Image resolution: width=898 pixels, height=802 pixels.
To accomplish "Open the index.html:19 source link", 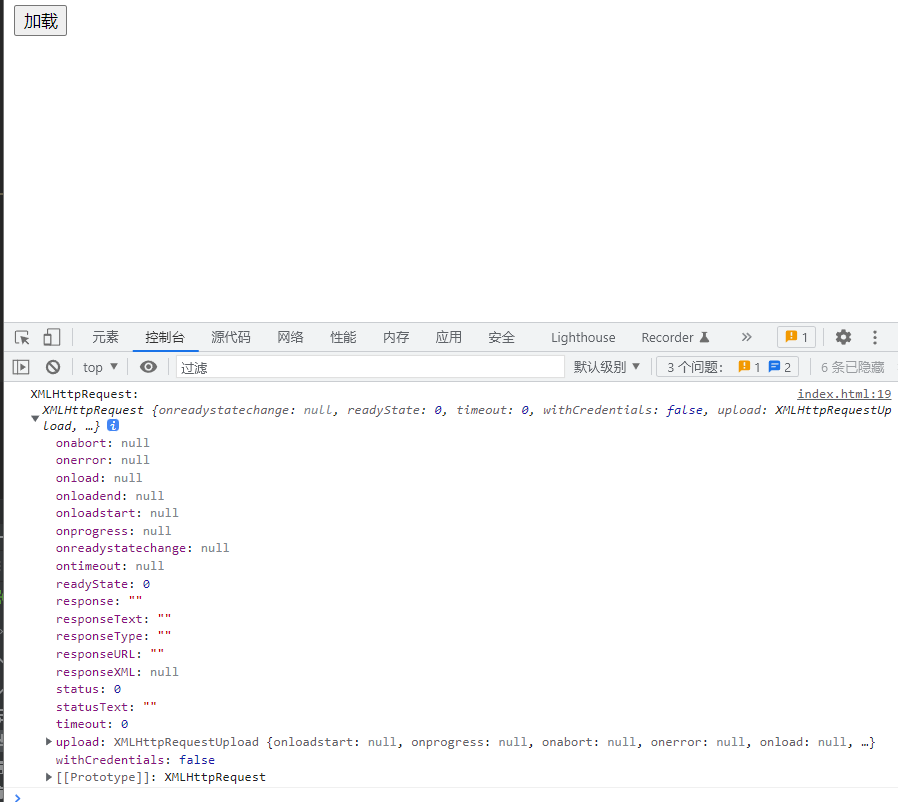I will (x=843, y=394).
